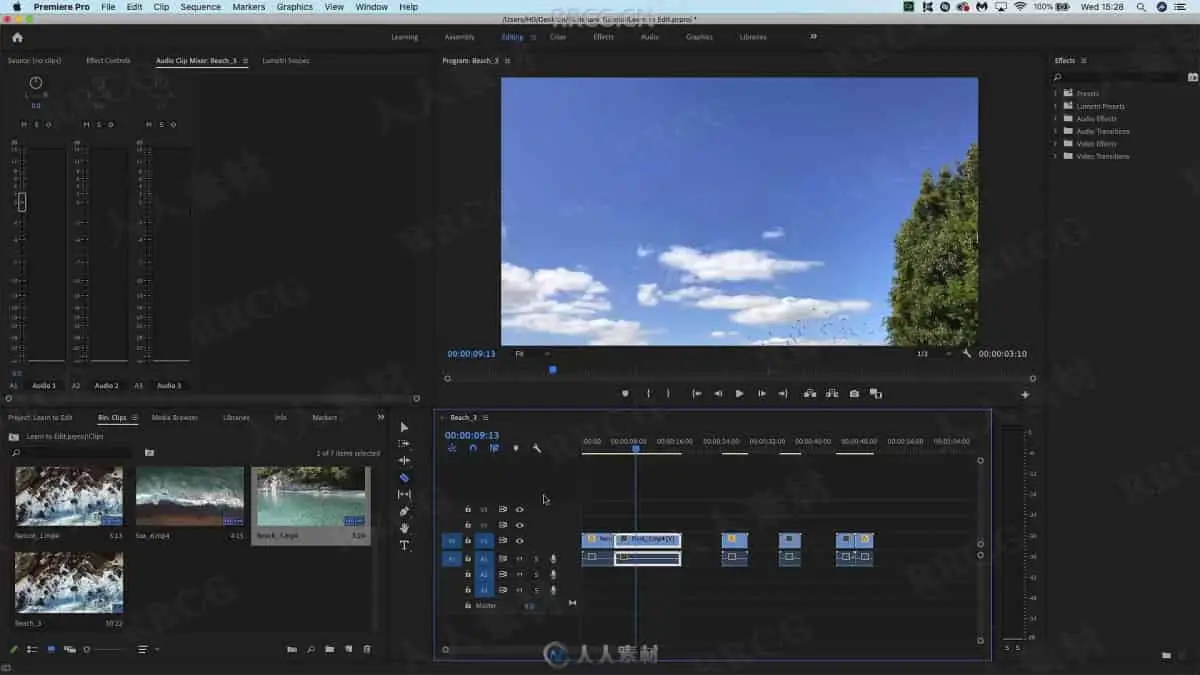Pick the Hand tool
1200x675 pixels.
pyautogui.click(x=404, y=528)
